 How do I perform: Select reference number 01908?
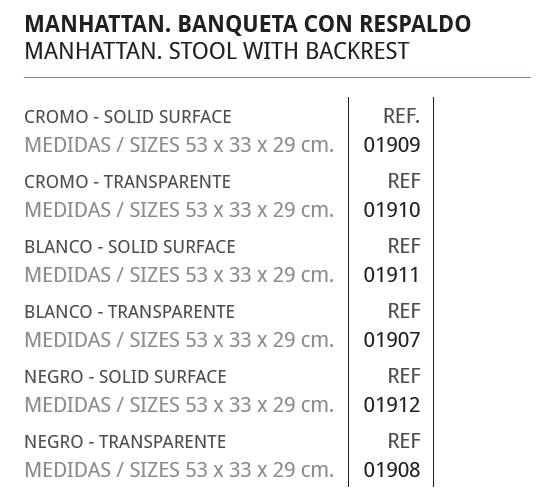(x=392, y=470)
